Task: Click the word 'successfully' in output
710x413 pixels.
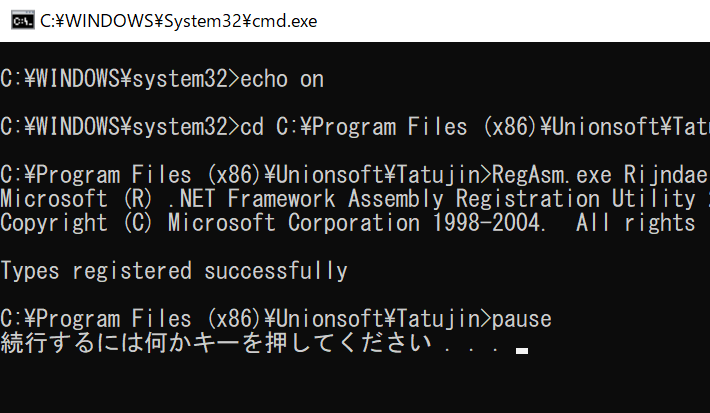Action: click(276, 271)
